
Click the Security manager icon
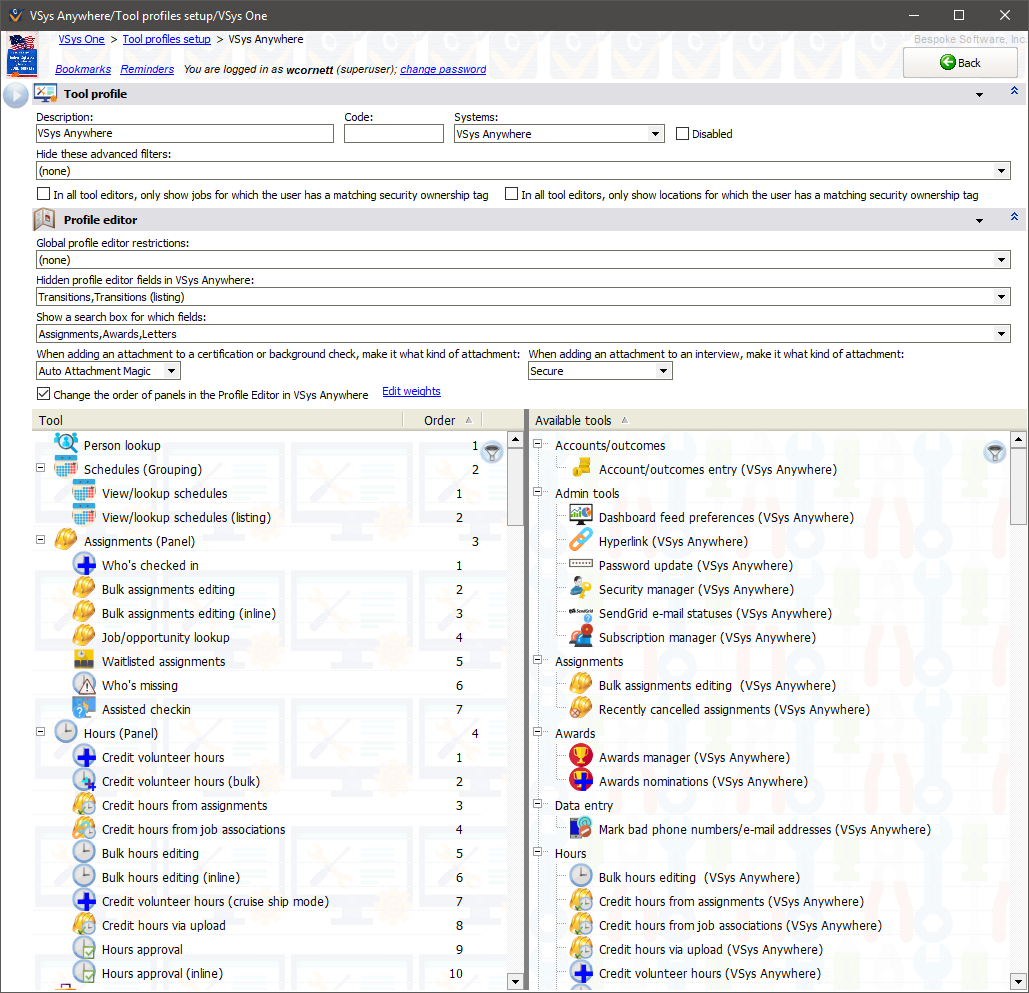[581, 589]
